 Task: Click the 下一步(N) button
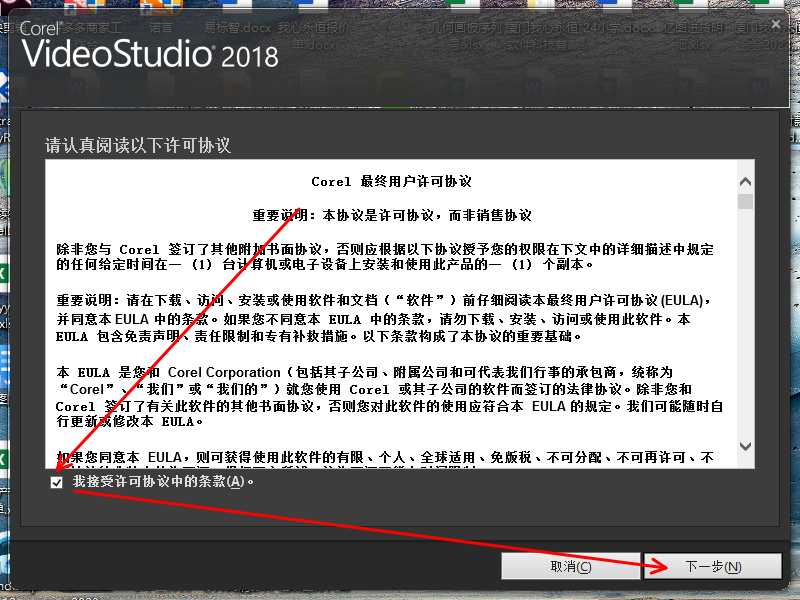click(713, 566)
